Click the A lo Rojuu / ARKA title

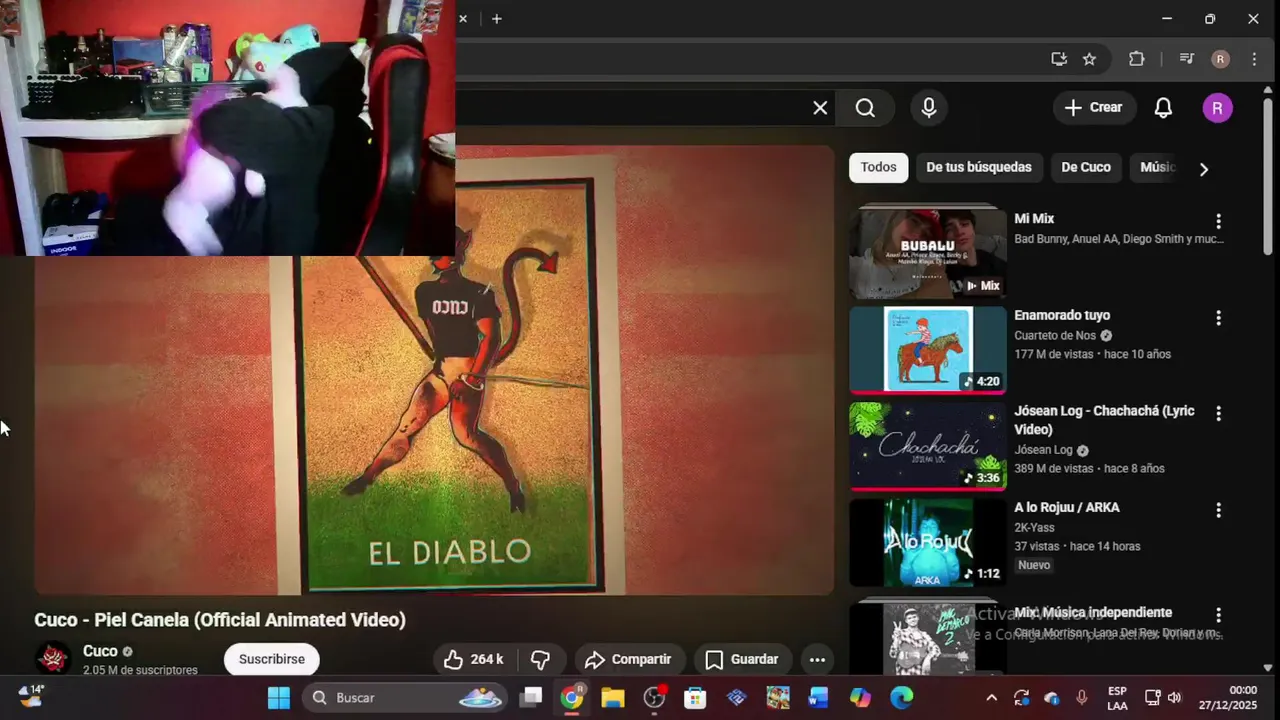click(1067, 507)
